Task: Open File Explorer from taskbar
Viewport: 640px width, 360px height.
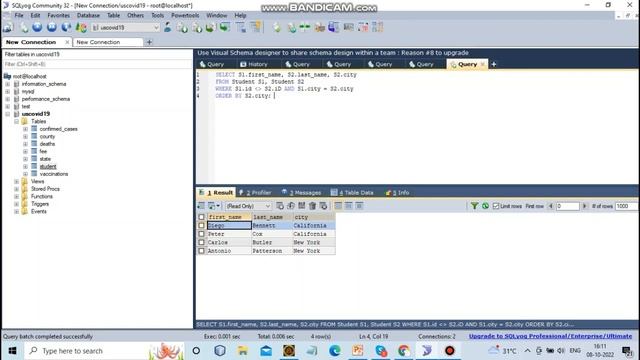Action: tap(242, 351)
